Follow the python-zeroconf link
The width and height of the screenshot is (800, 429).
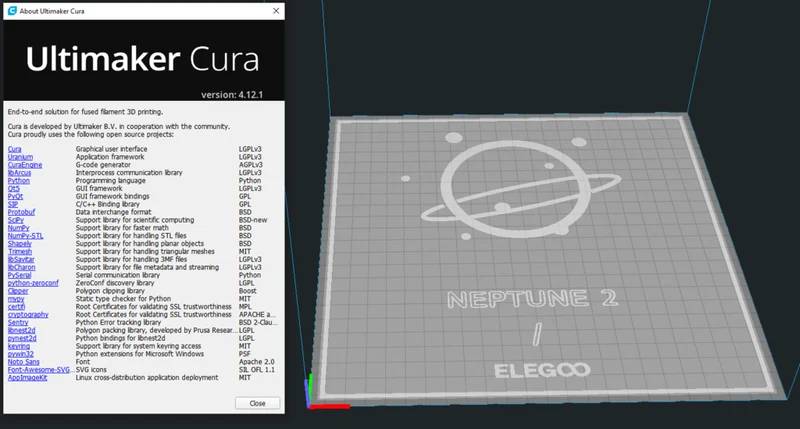point(33,283)
